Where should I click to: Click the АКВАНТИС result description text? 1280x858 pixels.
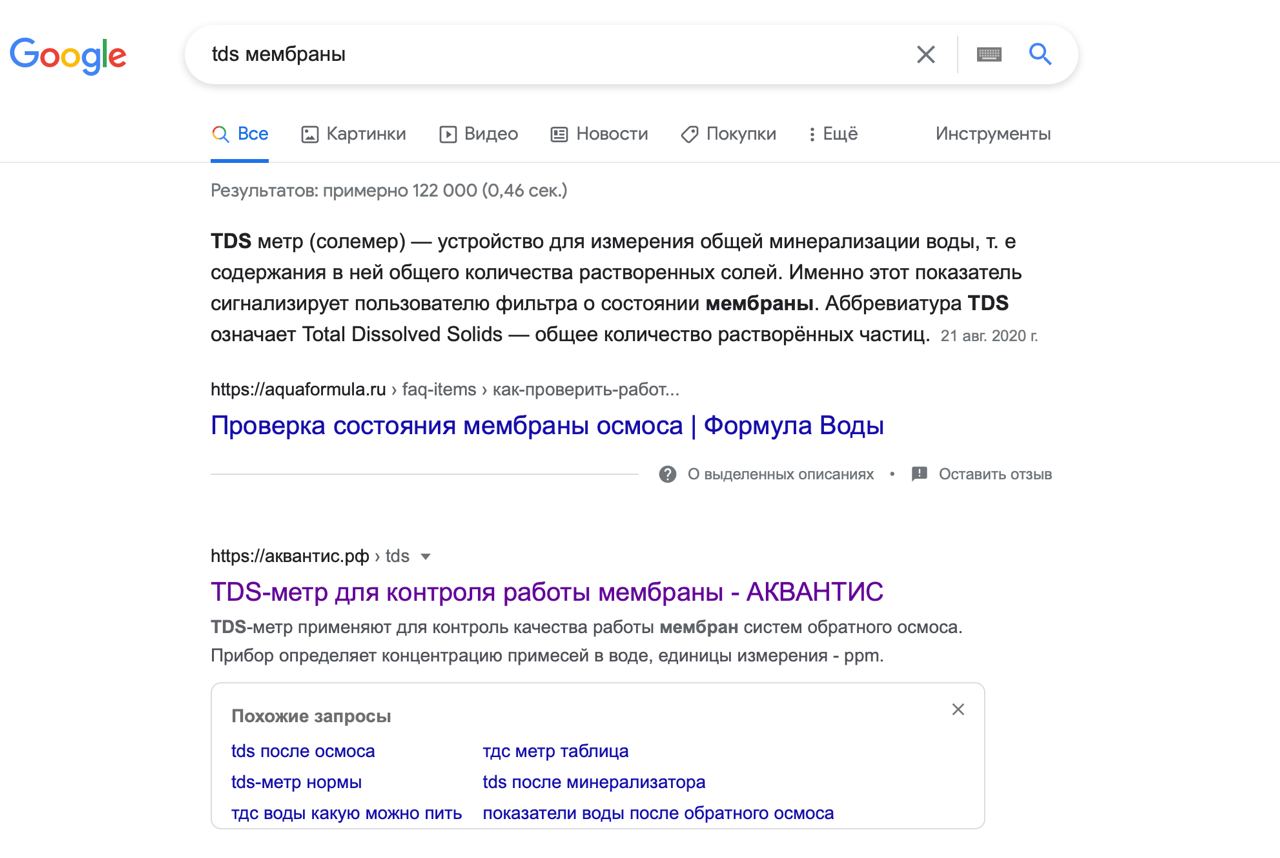(x=586, y=642)
